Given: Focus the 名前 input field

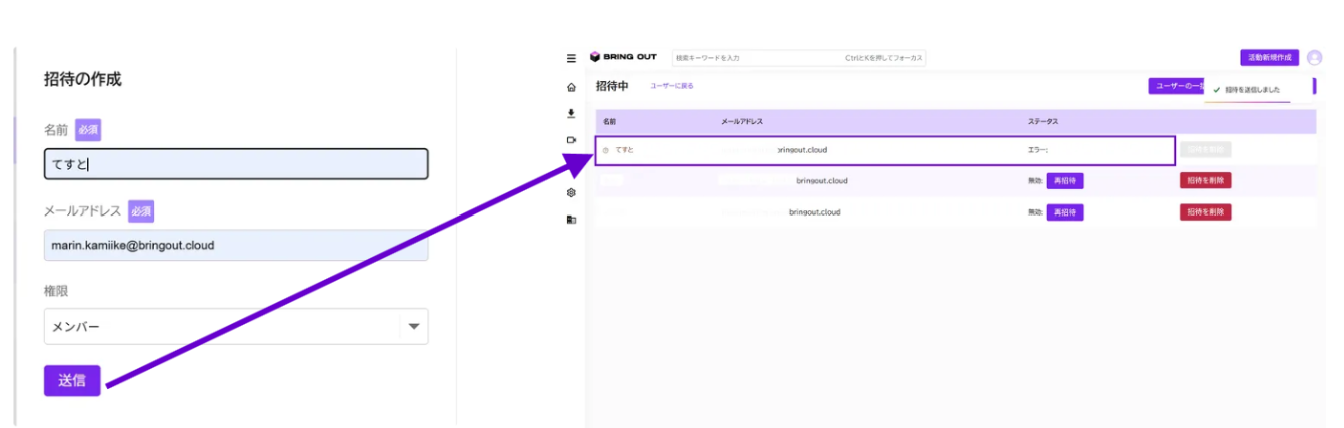Looking at the screenshot, I should [x=236, y=164].
